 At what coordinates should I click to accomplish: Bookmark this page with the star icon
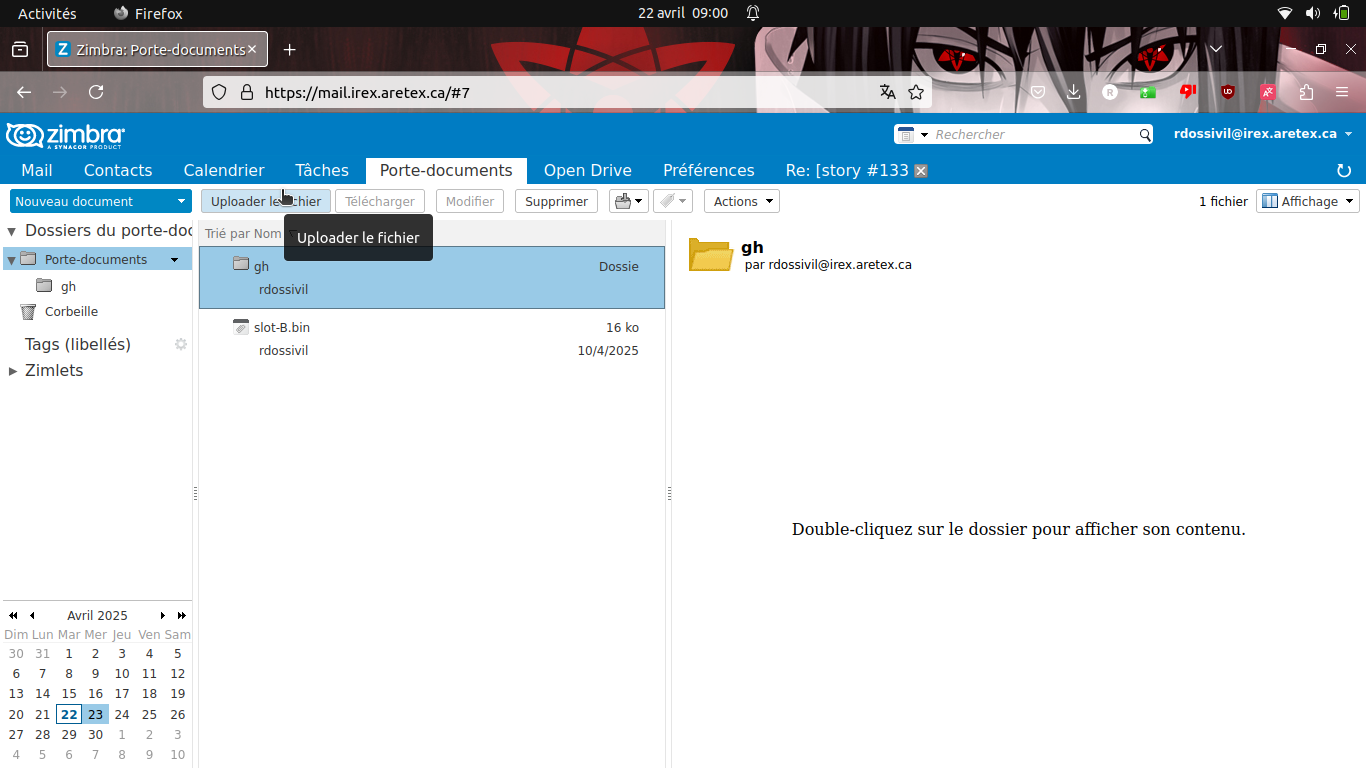point(916,92)
